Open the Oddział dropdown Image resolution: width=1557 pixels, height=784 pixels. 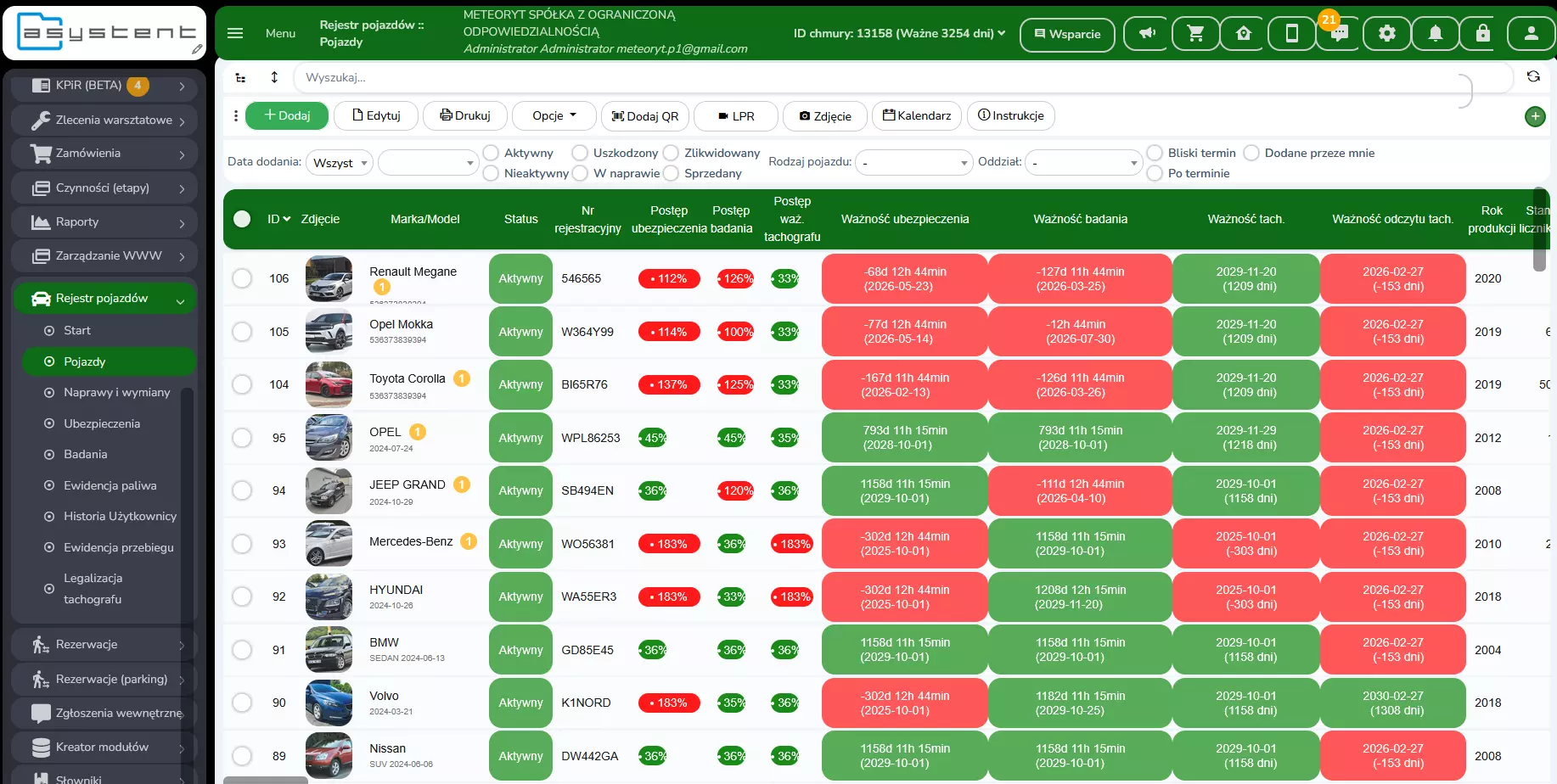pos(1083,163)
